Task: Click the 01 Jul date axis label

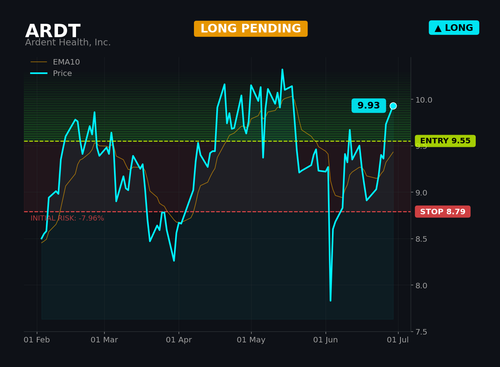Action: pyautogui.click(x=398, y=340)
